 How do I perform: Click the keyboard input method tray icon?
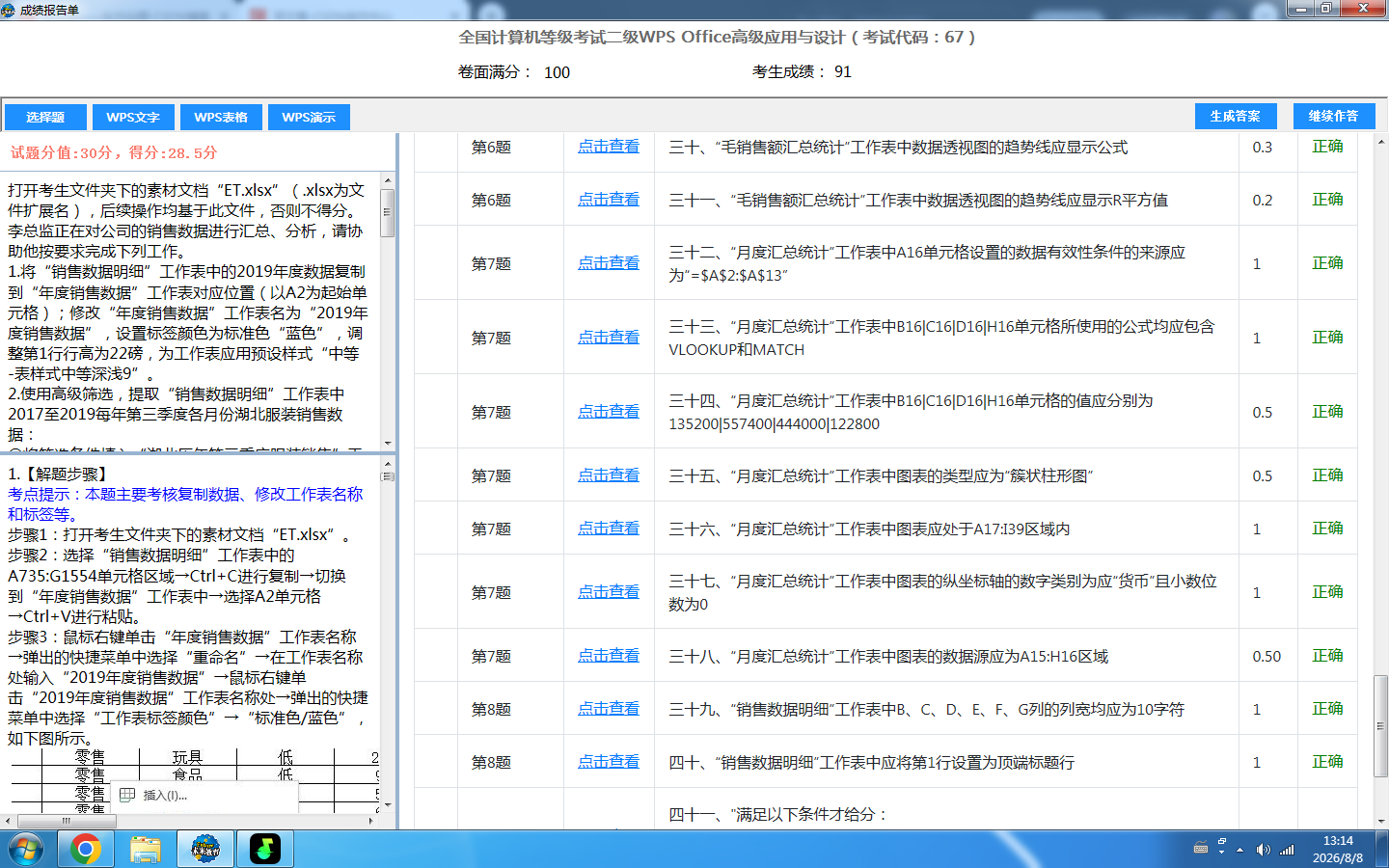pos(1201,849)
